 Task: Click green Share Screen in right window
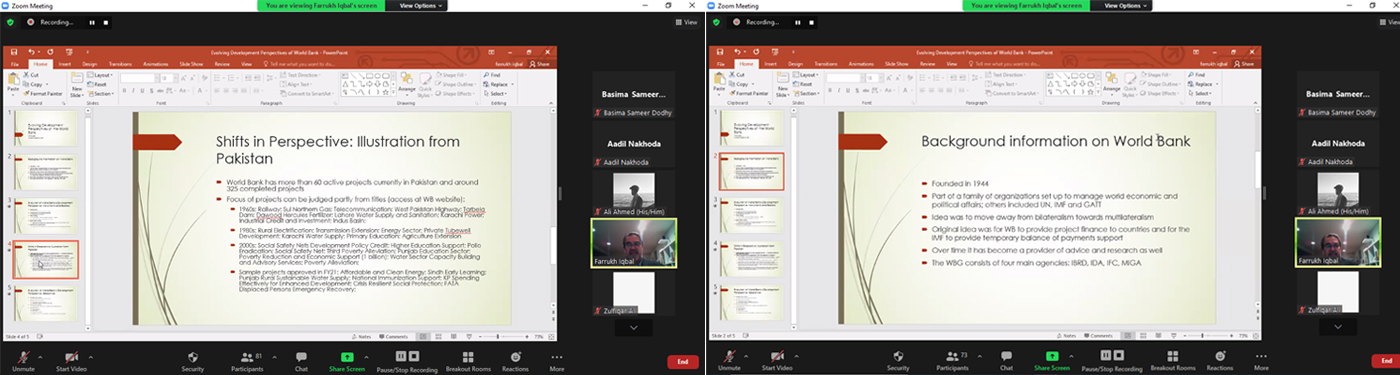[1052, 360]
